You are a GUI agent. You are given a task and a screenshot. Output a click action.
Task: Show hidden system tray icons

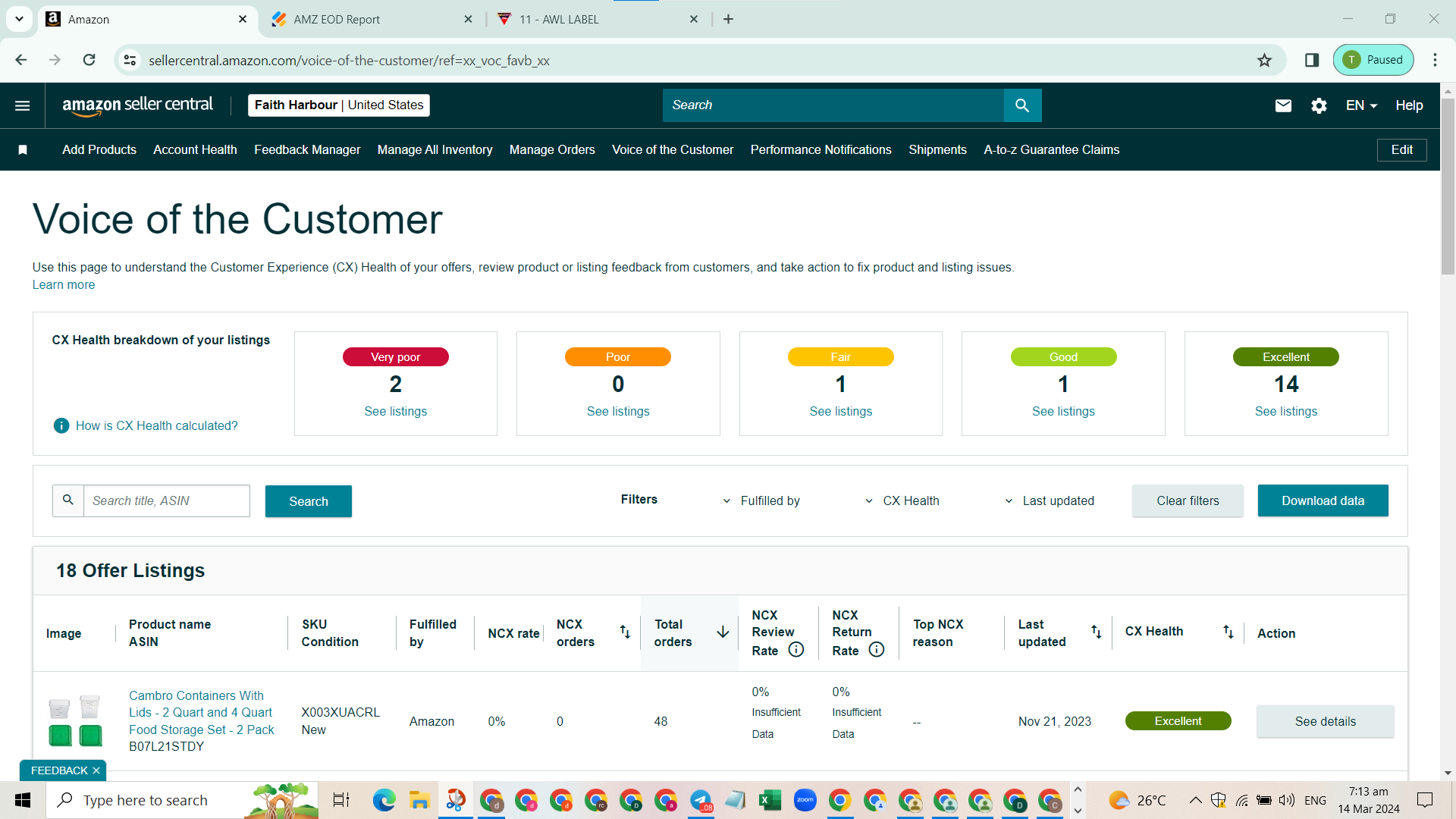(x=1195, y=800)
